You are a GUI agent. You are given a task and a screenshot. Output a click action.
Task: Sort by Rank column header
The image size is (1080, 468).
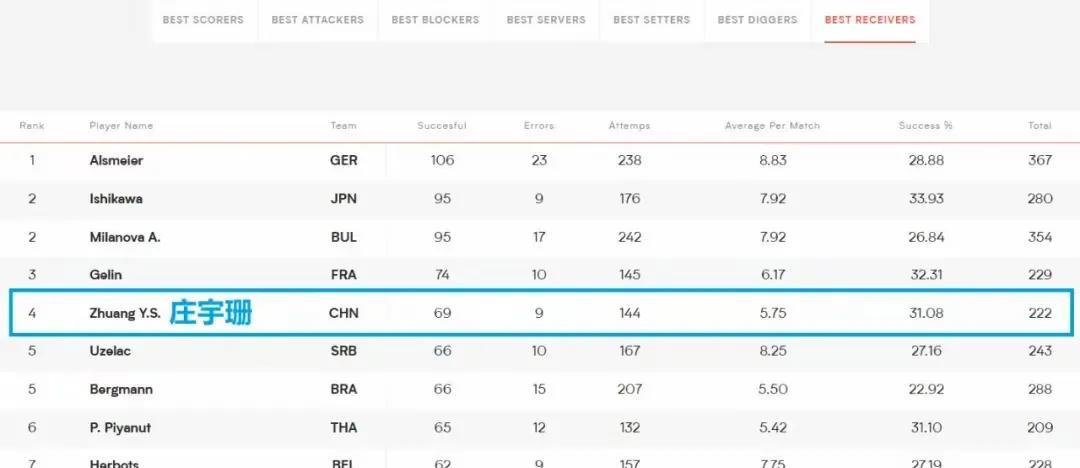coord(32,125)
